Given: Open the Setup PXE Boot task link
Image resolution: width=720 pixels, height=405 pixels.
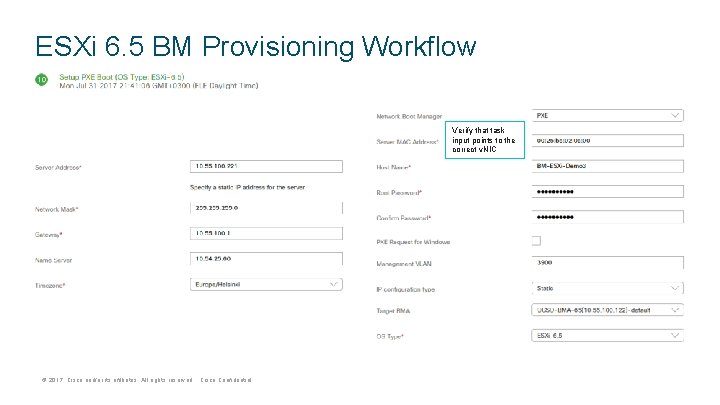Looking at the screenshot, I should (x=122, y=77).
